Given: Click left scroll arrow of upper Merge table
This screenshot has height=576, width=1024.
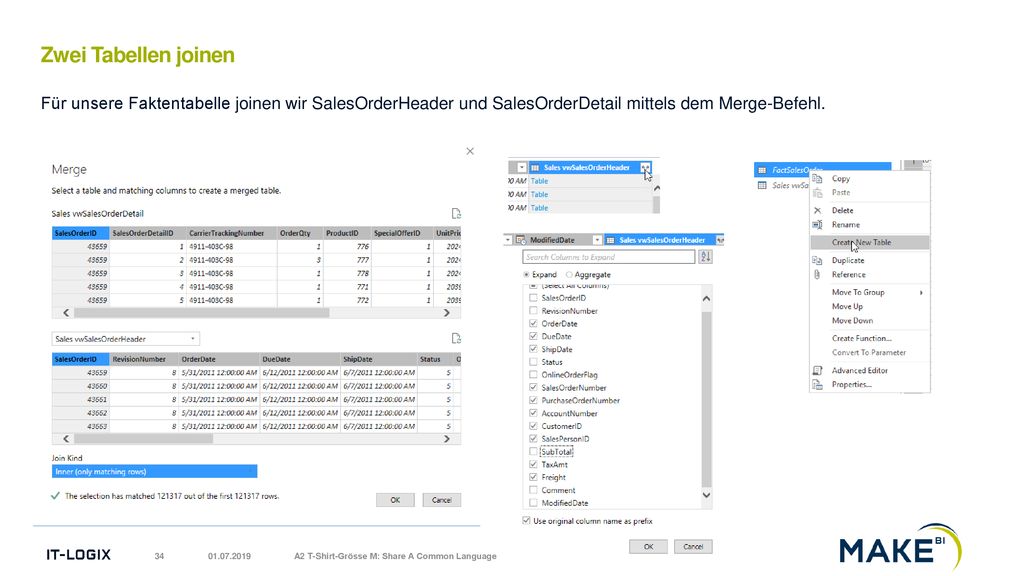Looking at the screenshot, I should point(66,313).
